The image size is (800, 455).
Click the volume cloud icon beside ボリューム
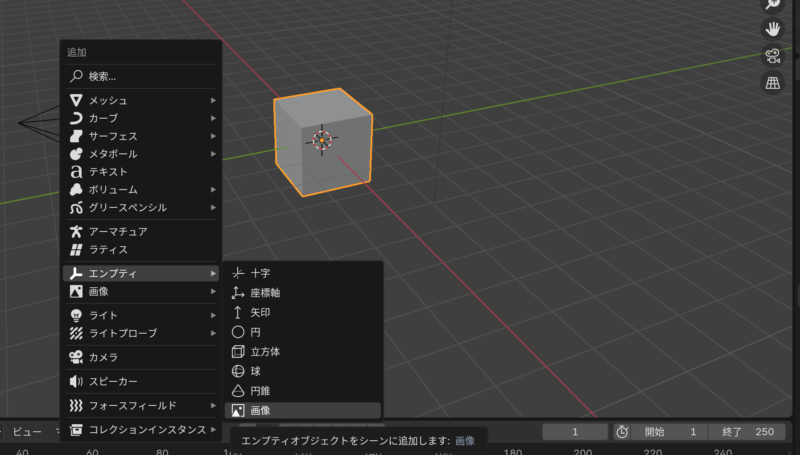[76, 190]
